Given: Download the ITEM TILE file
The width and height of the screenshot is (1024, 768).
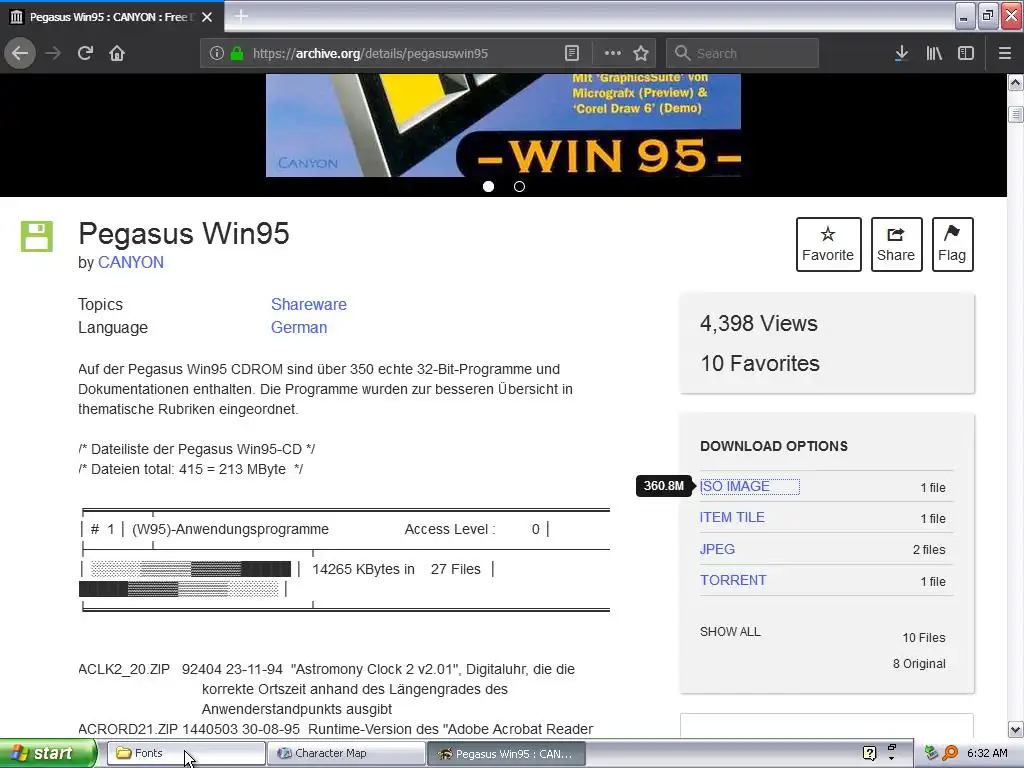Looking at the screenshot, I should 732,517.
